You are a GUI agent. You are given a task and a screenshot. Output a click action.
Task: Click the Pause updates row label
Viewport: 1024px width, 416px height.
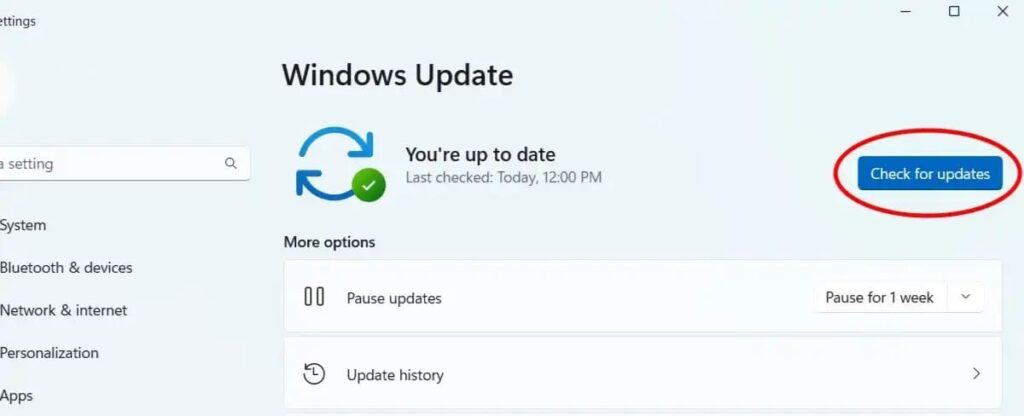394,298
